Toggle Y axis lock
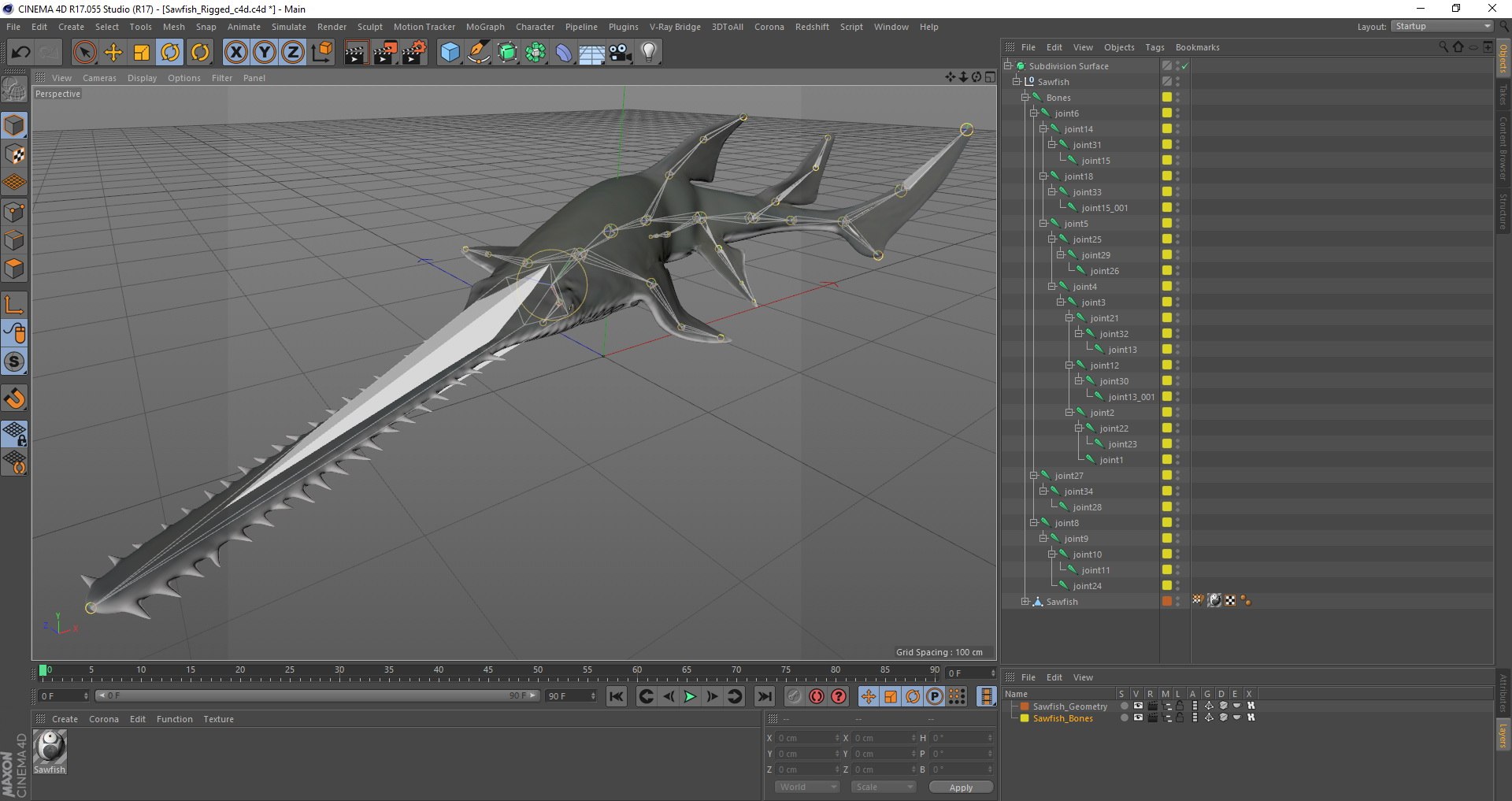 coord(265,53)
